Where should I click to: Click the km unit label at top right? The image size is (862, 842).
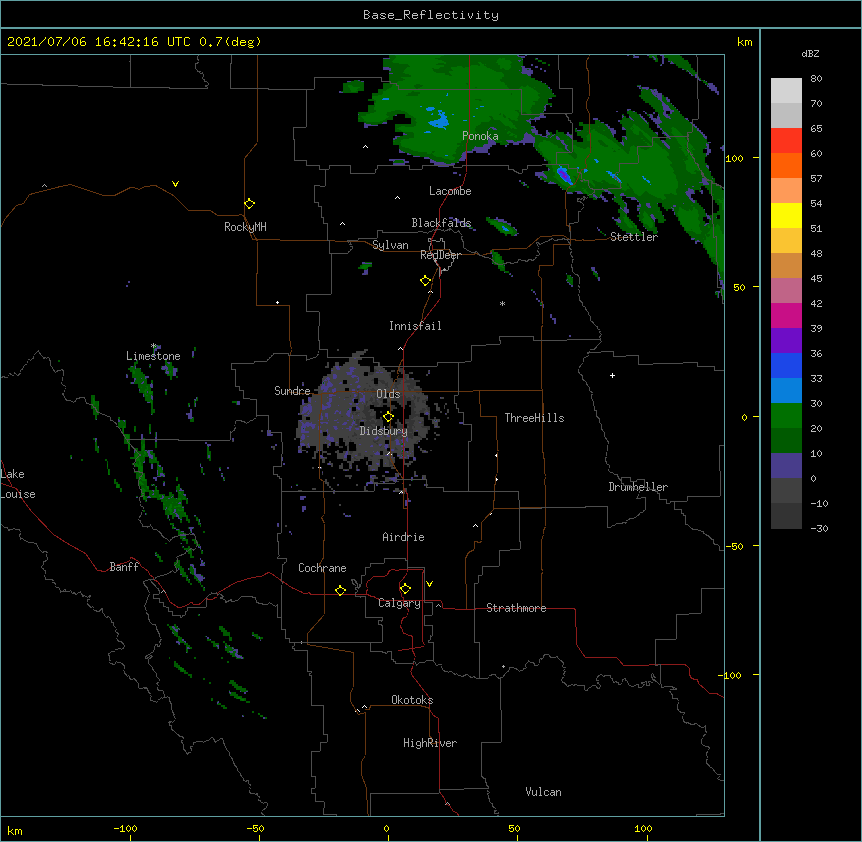click(x=744, y=42)
